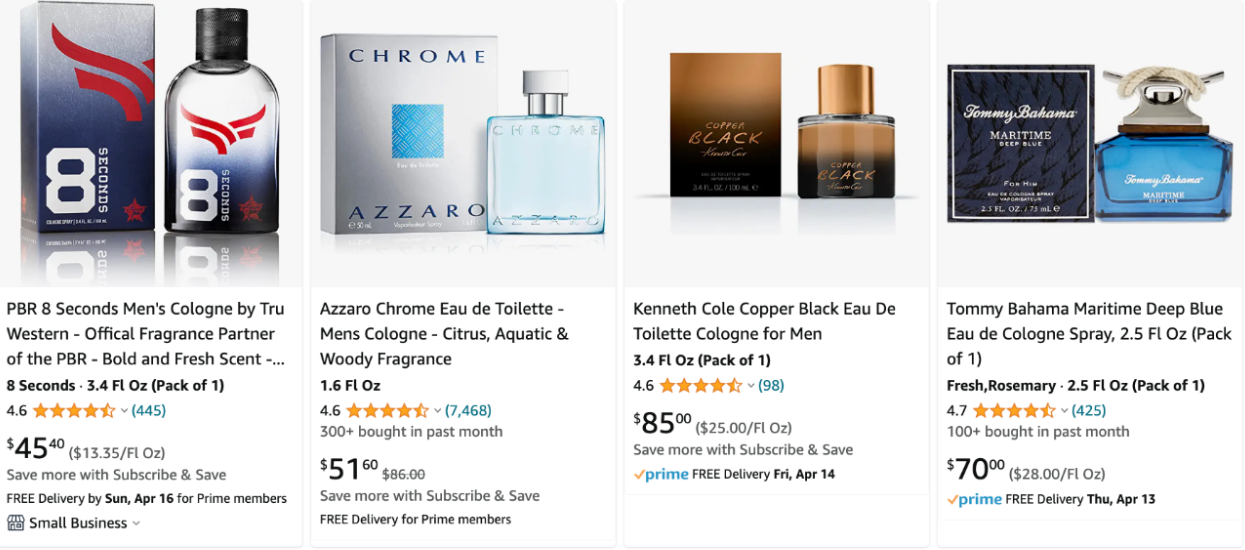Viewport: 1245px width, 550px height.
Task: Open rating chevron for Tommy Bahama cologne
Action: 1064,411
